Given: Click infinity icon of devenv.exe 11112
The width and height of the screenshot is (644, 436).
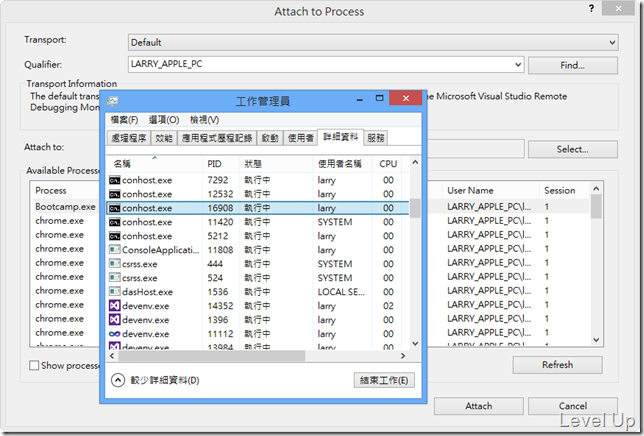Looking at the screenshot, I should point(115,334).
